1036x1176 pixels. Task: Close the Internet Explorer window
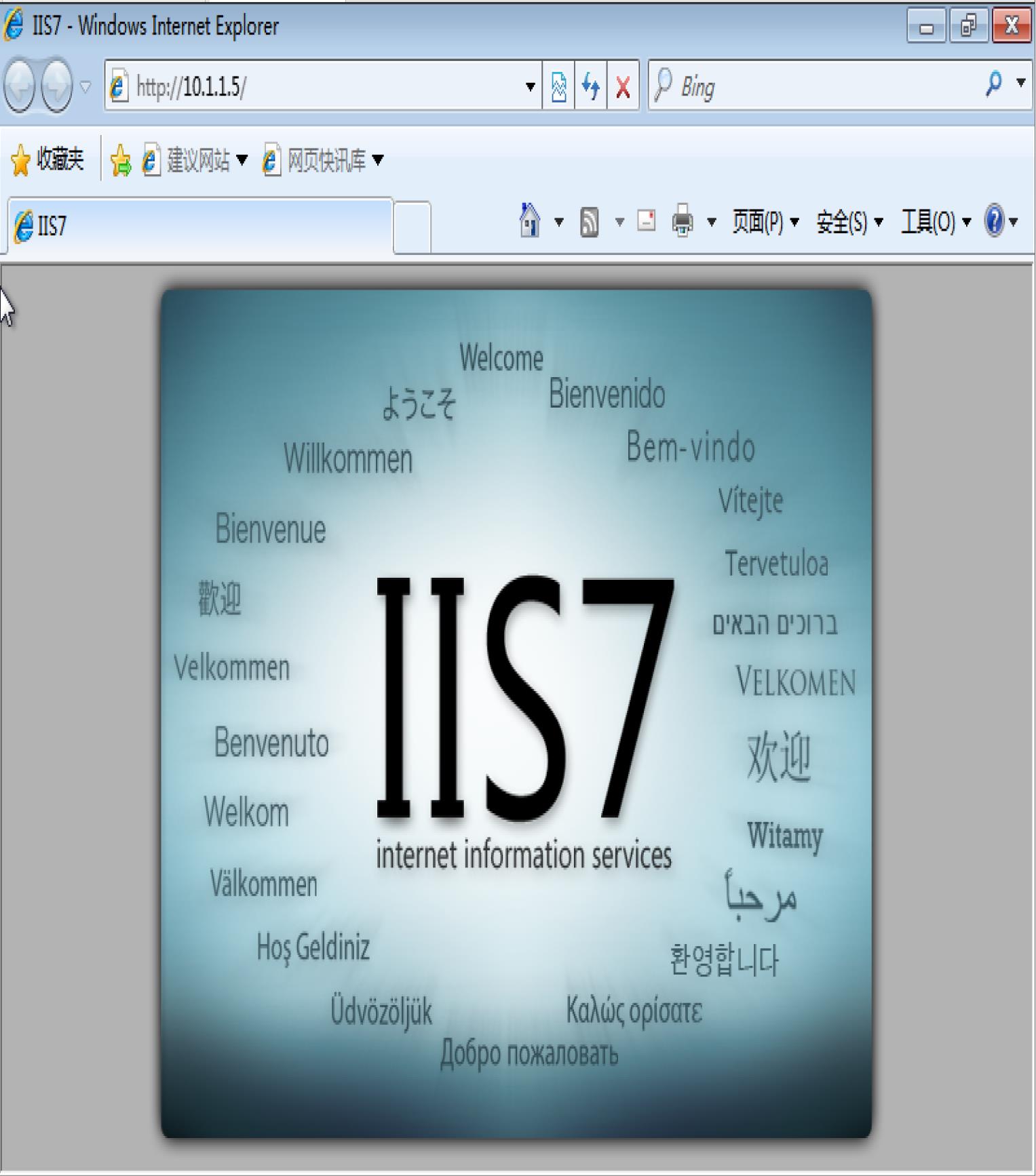(x=1012, y=26)
